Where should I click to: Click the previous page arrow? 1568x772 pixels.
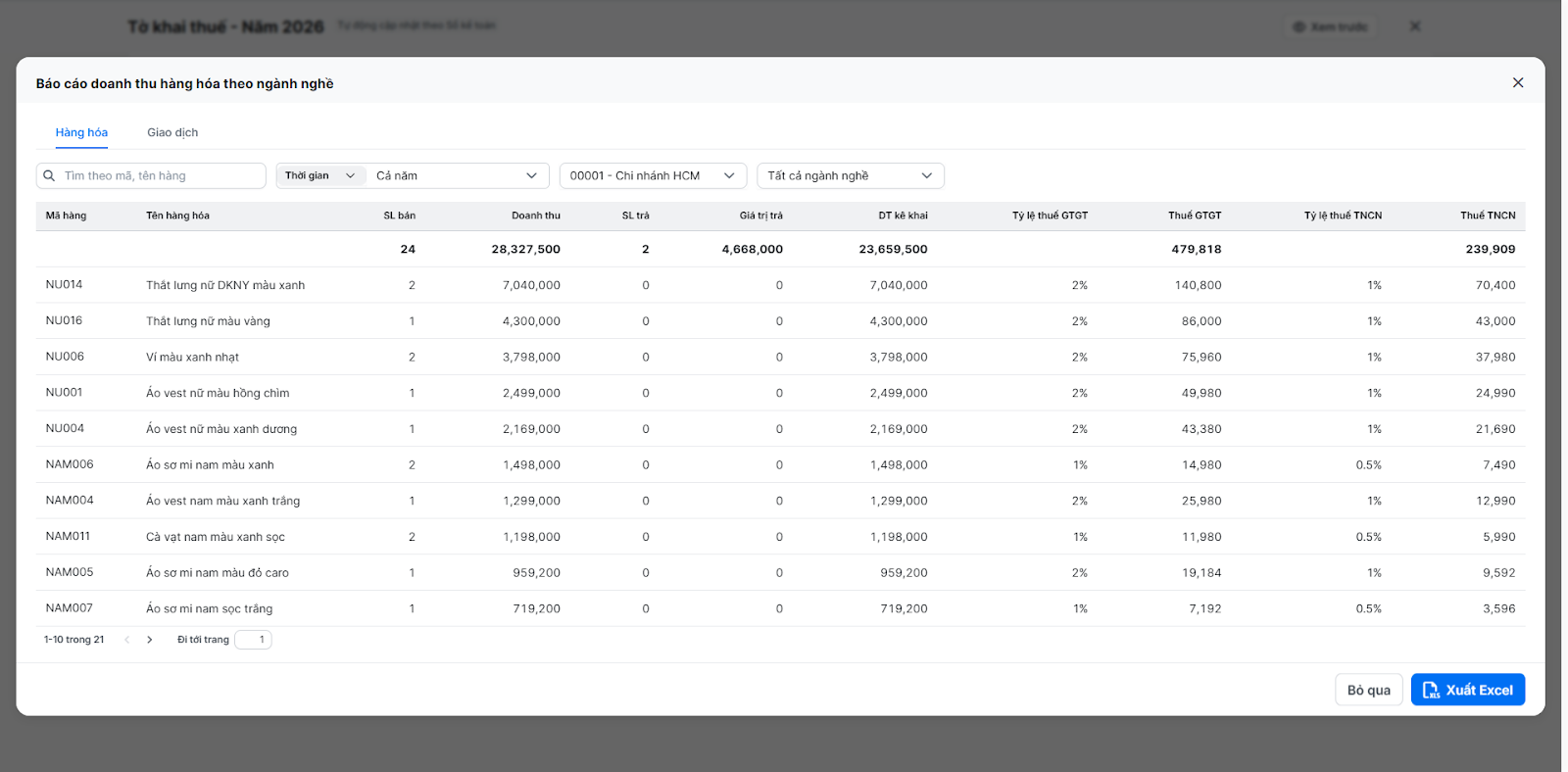point(126,640)
